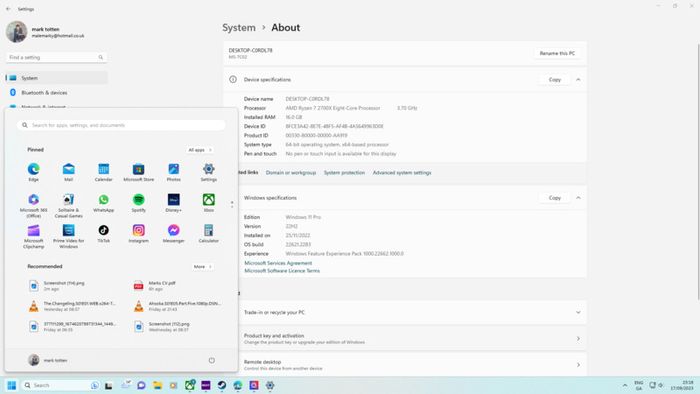Open recommended file Marks CV.pdf
The height and width of the screenshot is (394, 700).
176,286
